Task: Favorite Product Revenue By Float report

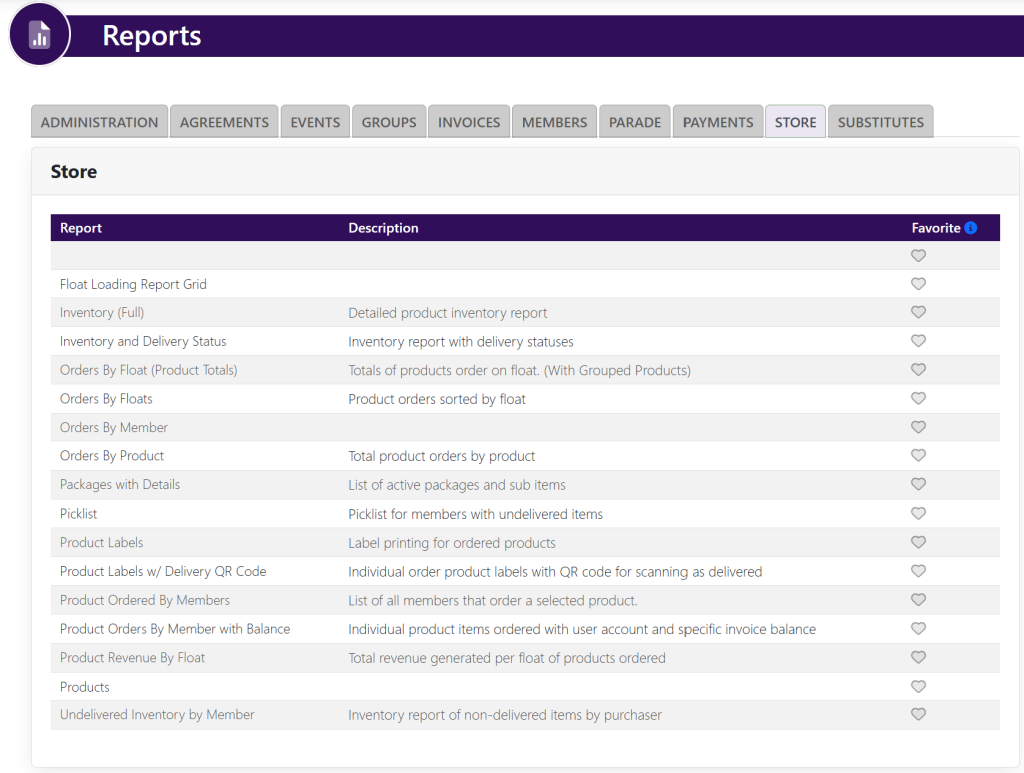Action: tap(918, 658)
